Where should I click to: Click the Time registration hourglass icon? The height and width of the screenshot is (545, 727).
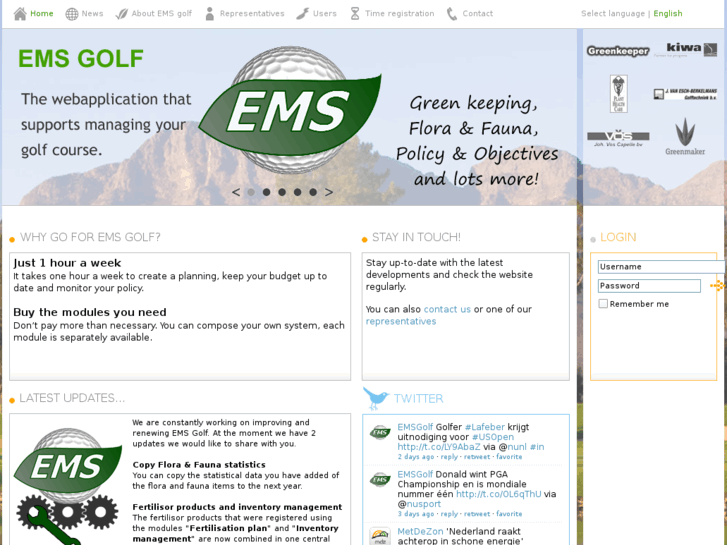pyautogui.click(x=355, y=14)
